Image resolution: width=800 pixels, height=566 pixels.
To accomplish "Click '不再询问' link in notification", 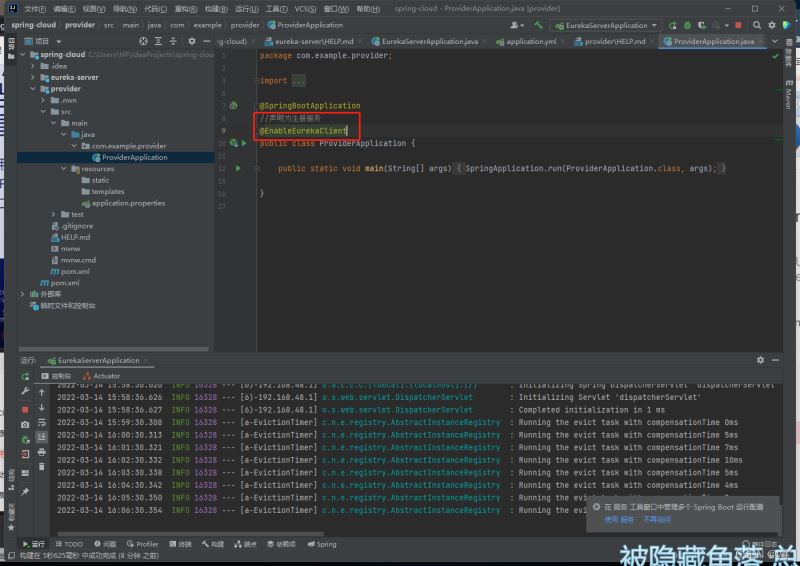I will 657,520.
